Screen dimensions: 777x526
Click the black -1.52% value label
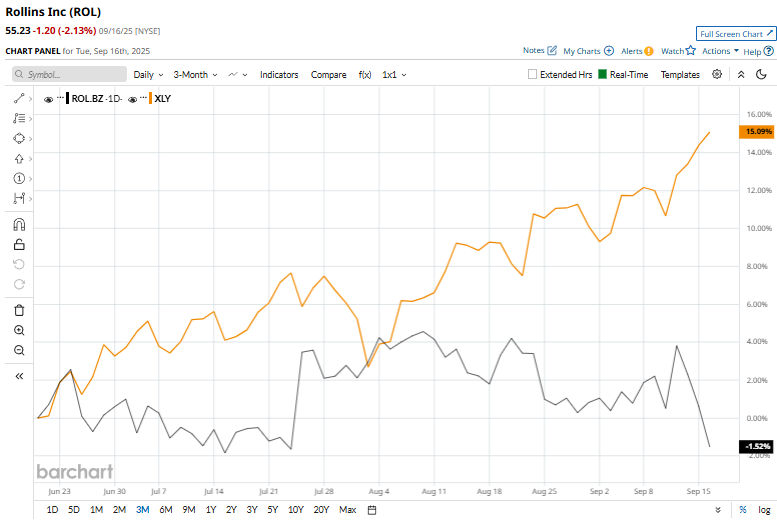tap(757, 446)
